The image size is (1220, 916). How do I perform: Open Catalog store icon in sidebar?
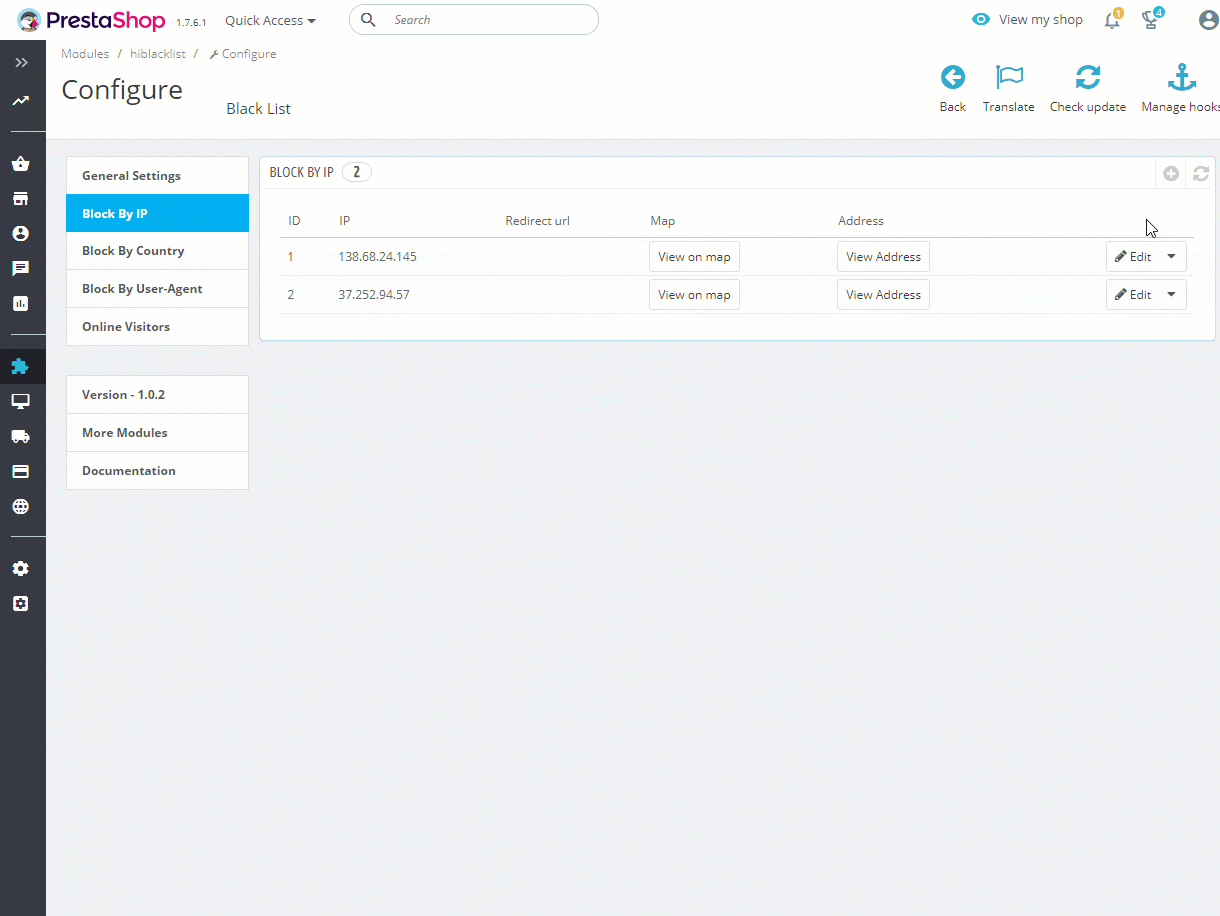coord(21,199)
